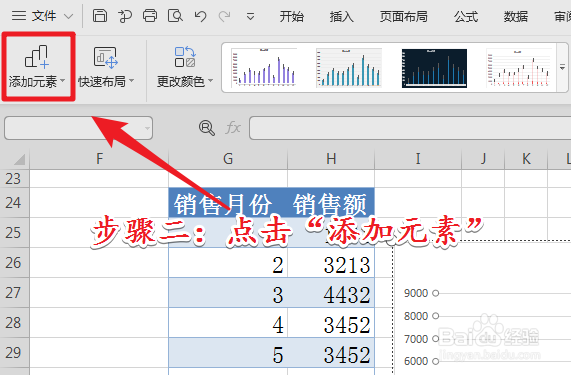571x375 pixels.
Task: Select the purple bar chart style thumbnail
Action: click(264, 68)
